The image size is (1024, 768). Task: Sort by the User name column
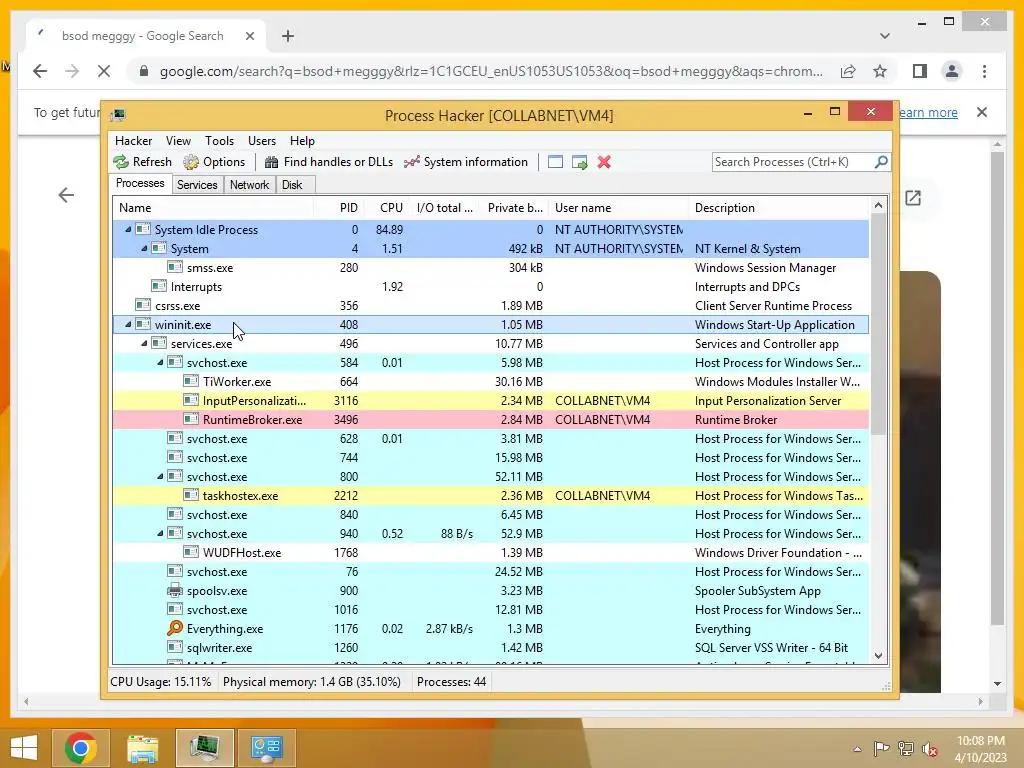618,208
